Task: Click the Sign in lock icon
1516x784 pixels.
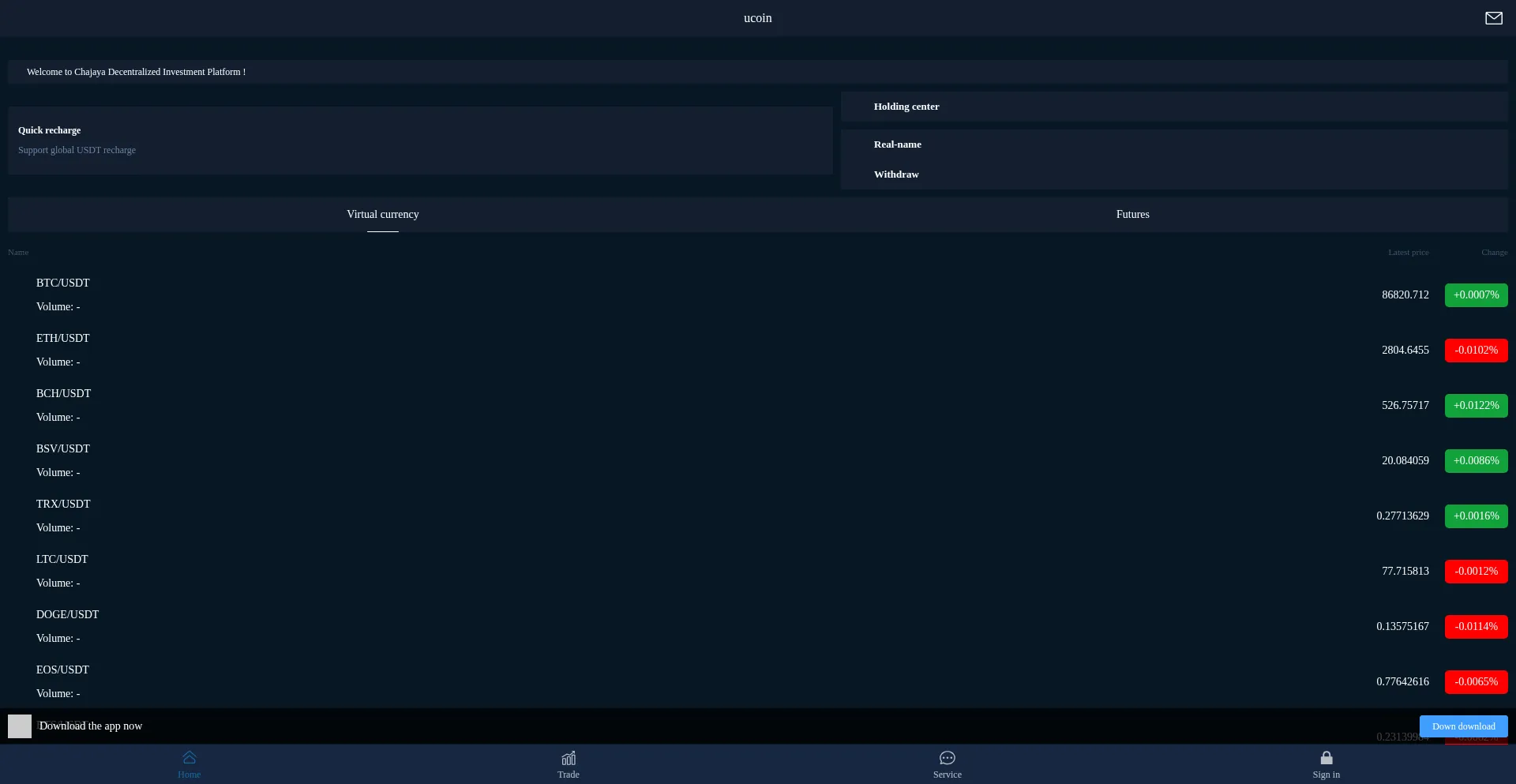Action: coord(1326,758)
